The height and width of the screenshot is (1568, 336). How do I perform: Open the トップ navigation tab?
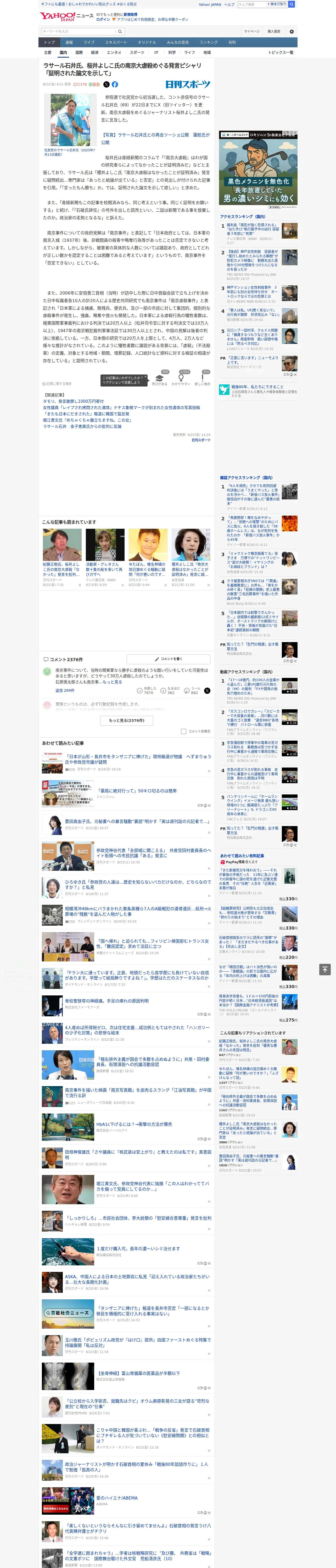(x=49, y=43)
